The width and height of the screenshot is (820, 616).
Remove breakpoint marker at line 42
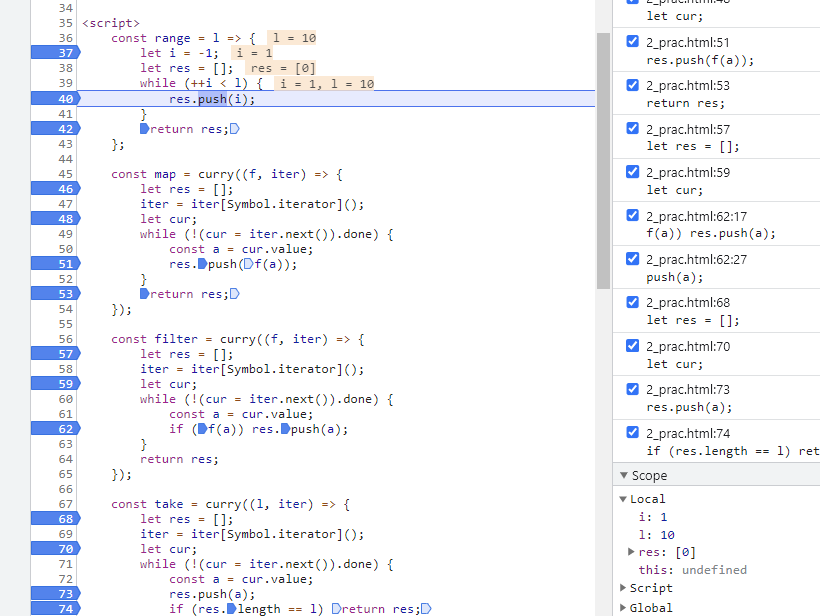[x=55, y=129]
